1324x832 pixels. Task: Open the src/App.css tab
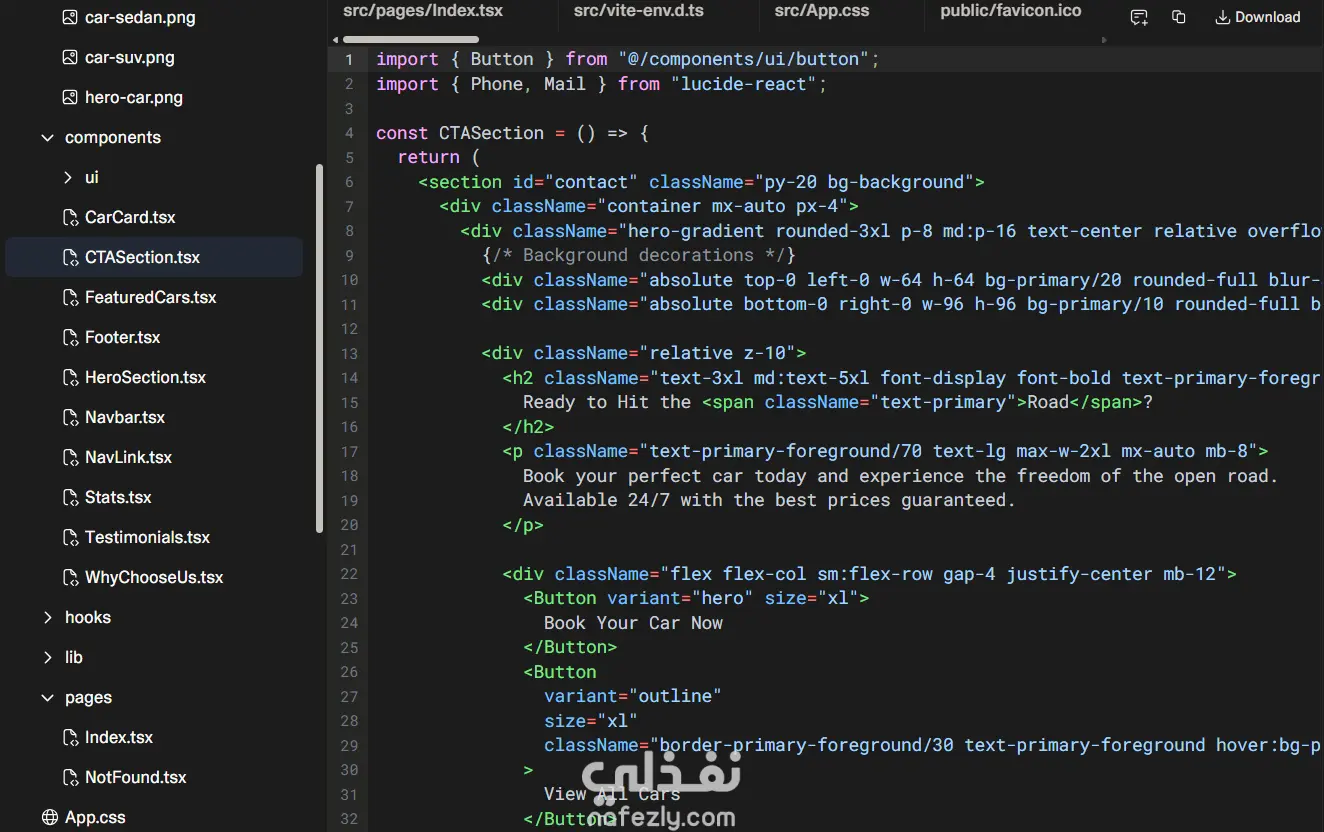822,11
